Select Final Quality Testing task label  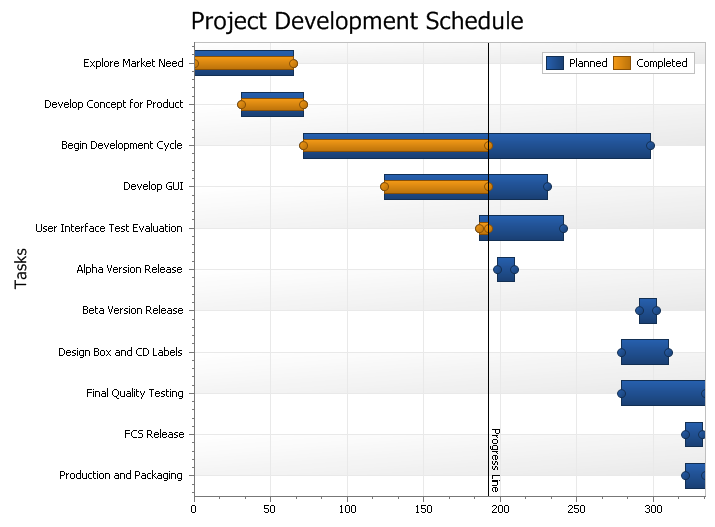tap(135, 393)
